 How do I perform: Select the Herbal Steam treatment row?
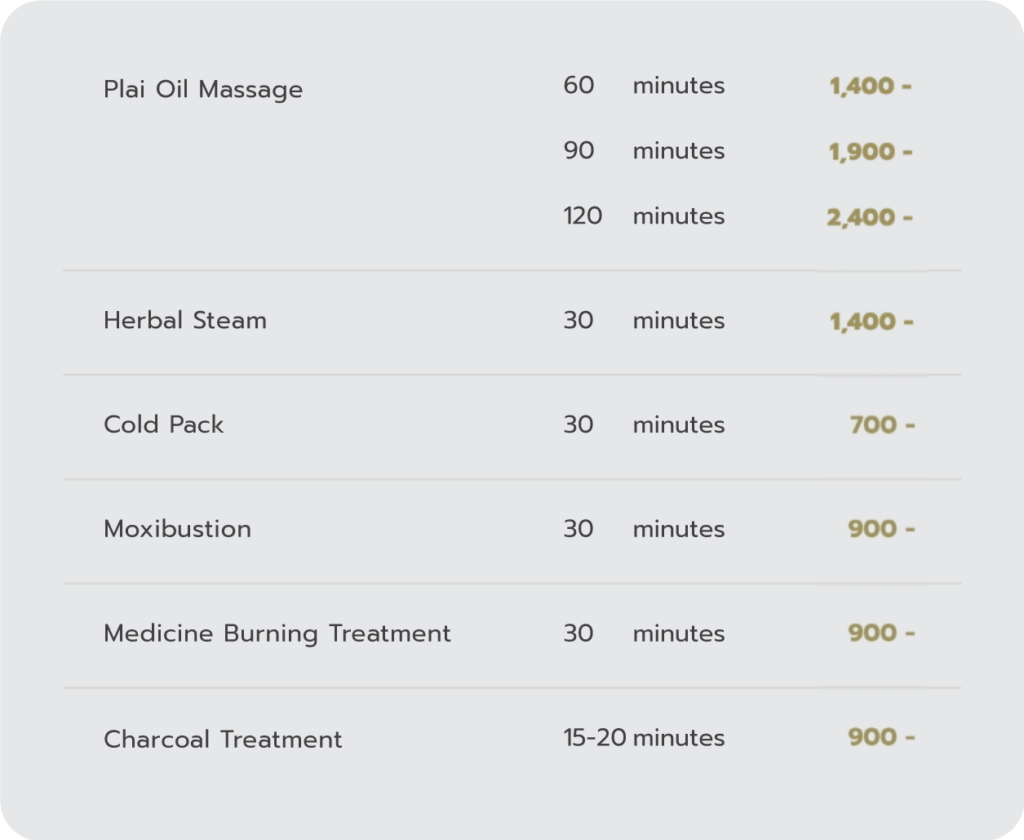pos(185,321)
